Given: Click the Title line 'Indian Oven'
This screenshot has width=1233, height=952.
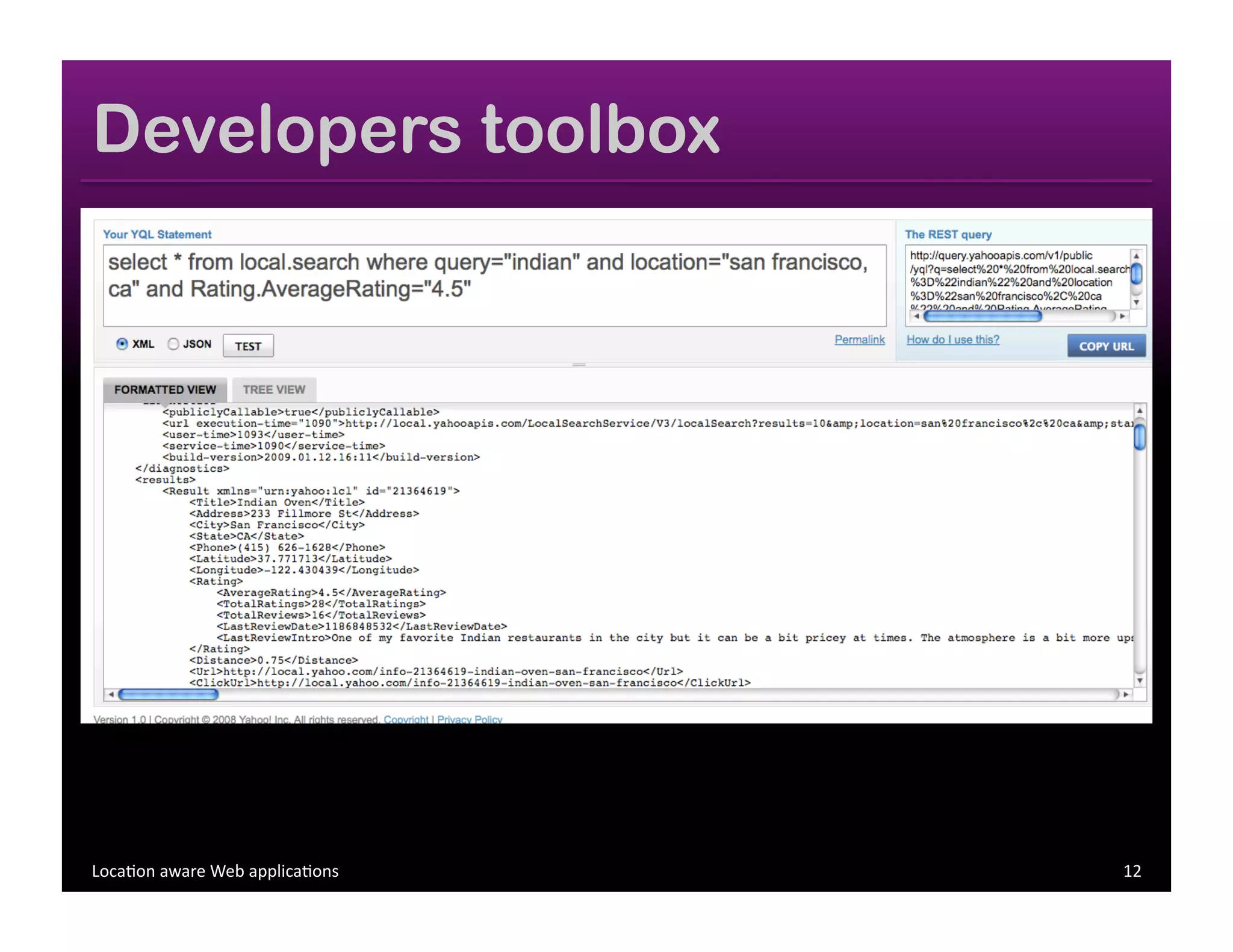Looking at the screenshot, I should 277,502.
